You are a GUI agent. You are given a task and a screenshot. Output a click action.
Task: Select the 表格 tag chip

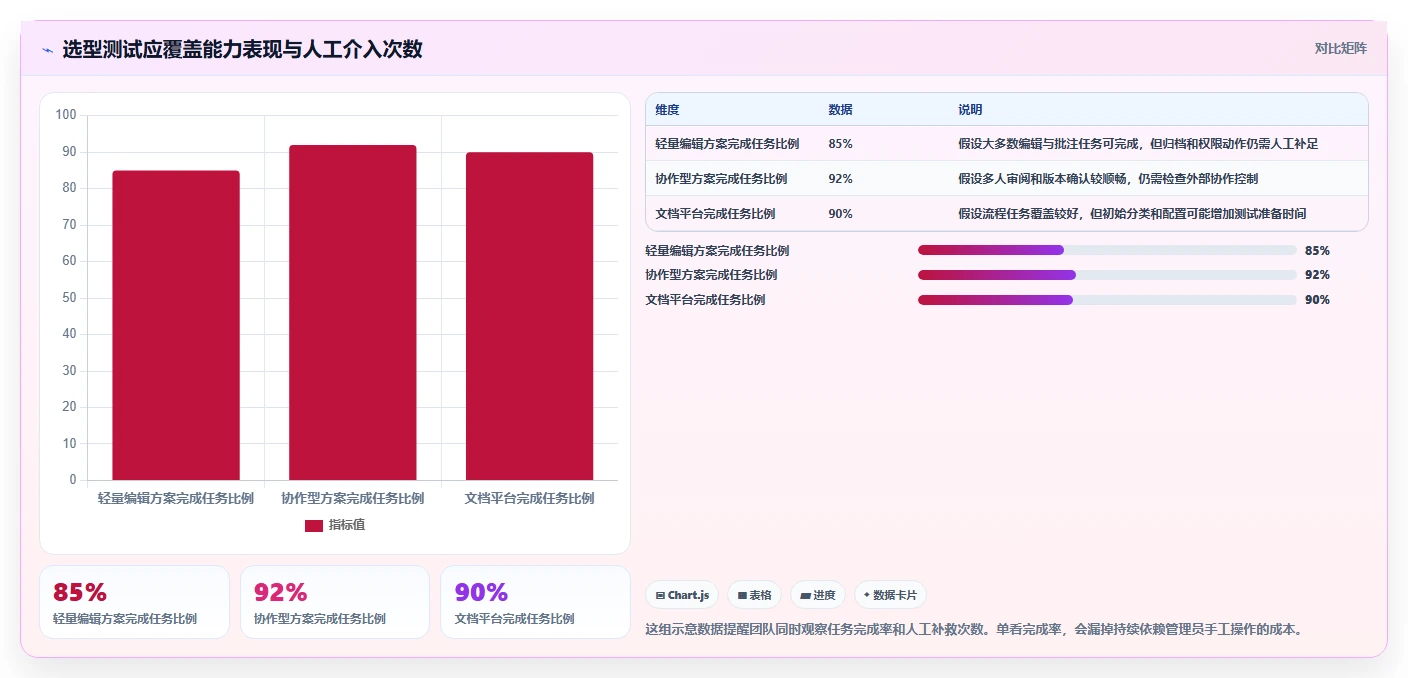[755, 595]
